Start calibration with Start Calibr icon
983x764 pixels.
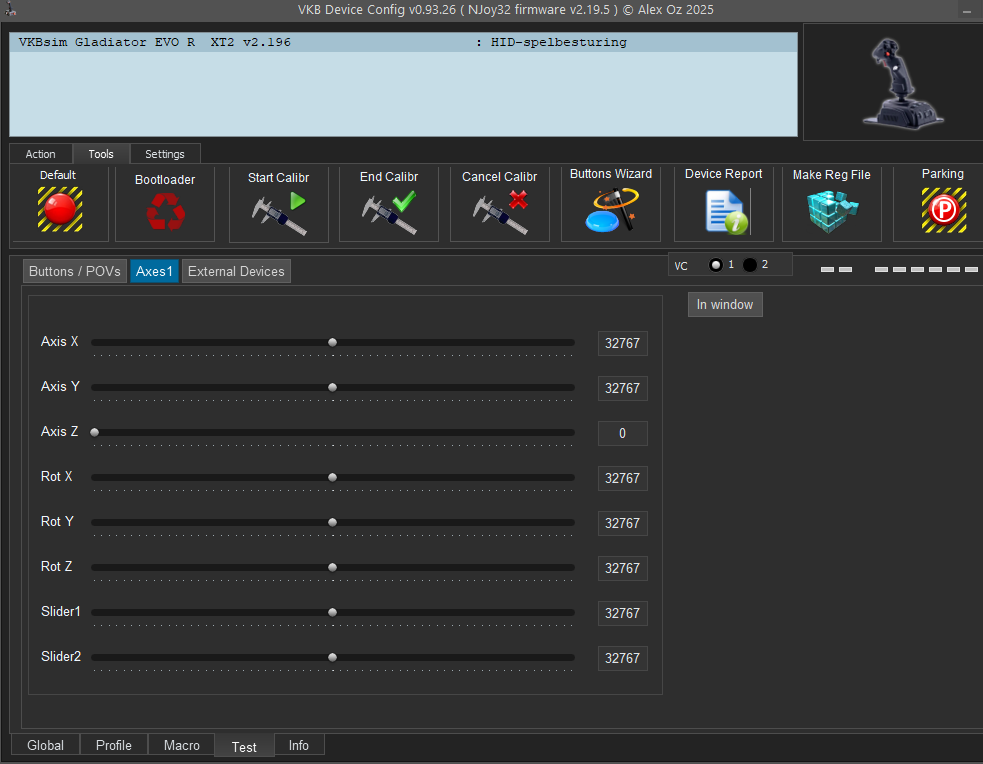coord(279,213)
